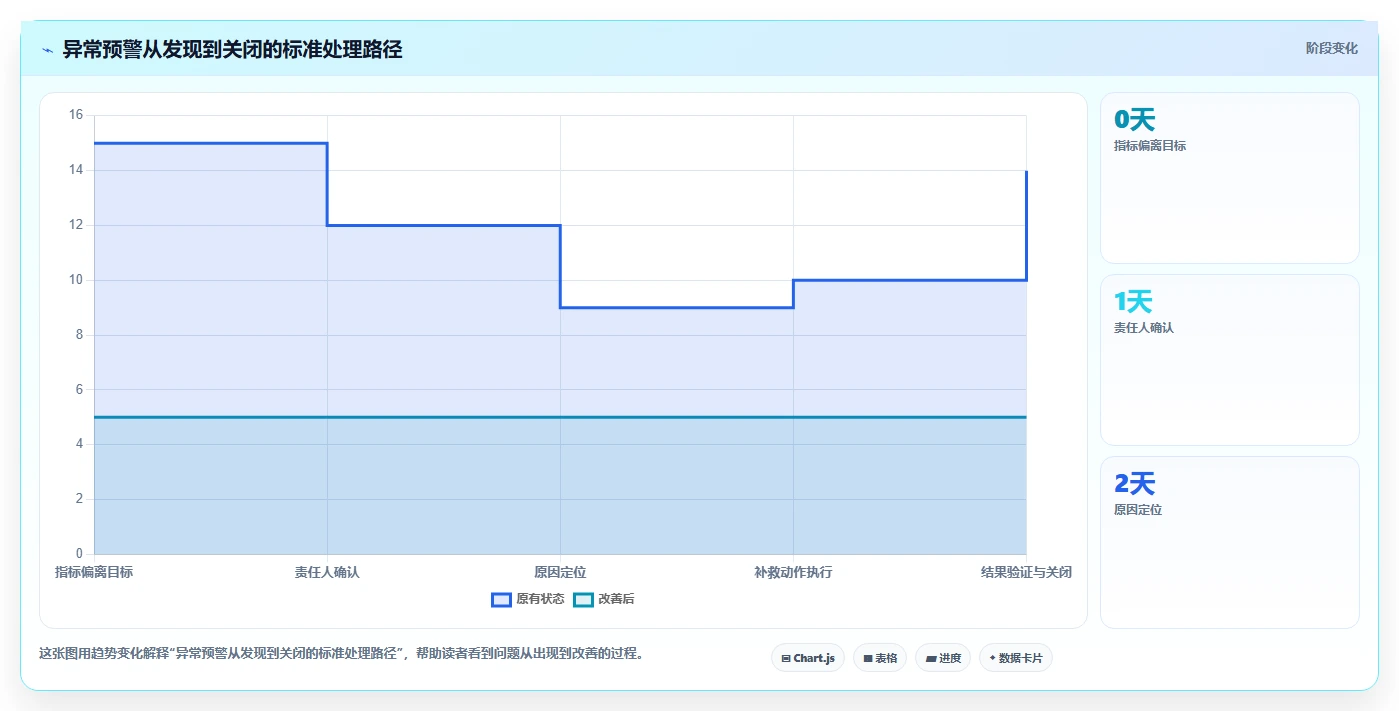Click the y-axis value 10
1399x711 pixels.
(x=76, y=280)
